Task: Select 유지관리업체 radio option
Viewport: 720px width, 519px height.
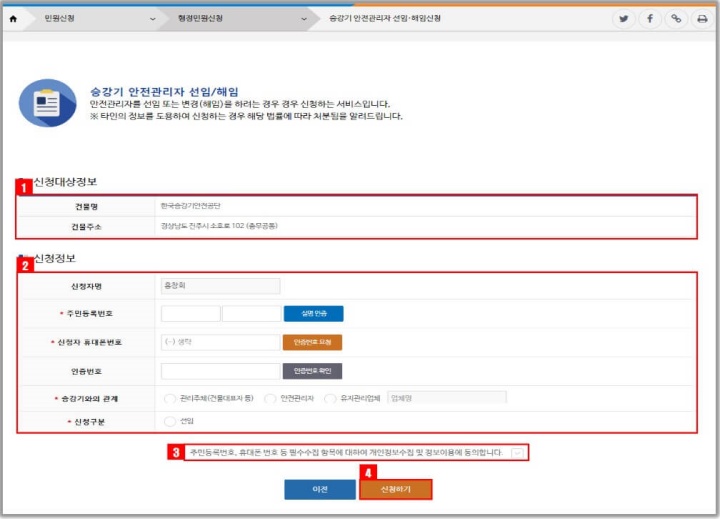Action: 330,398
